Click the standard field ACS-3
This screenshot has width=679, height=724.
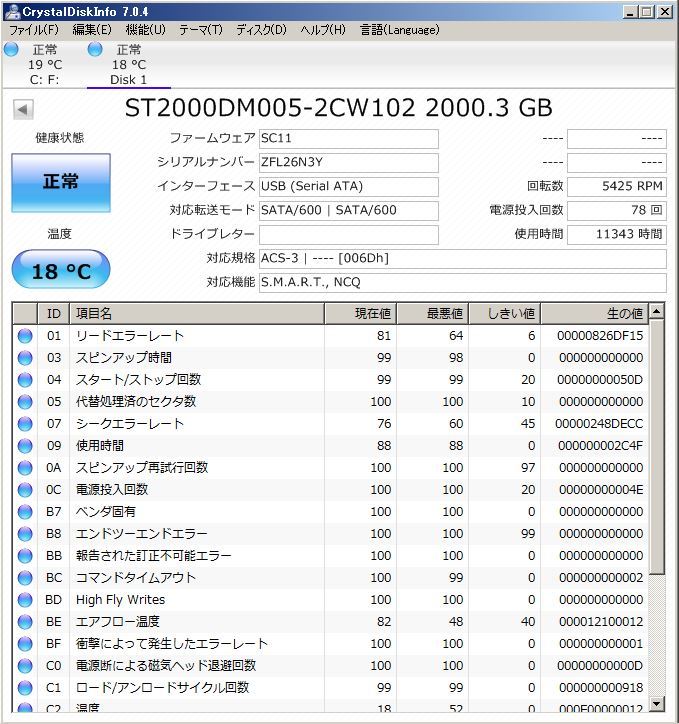(x=463, y=259)
